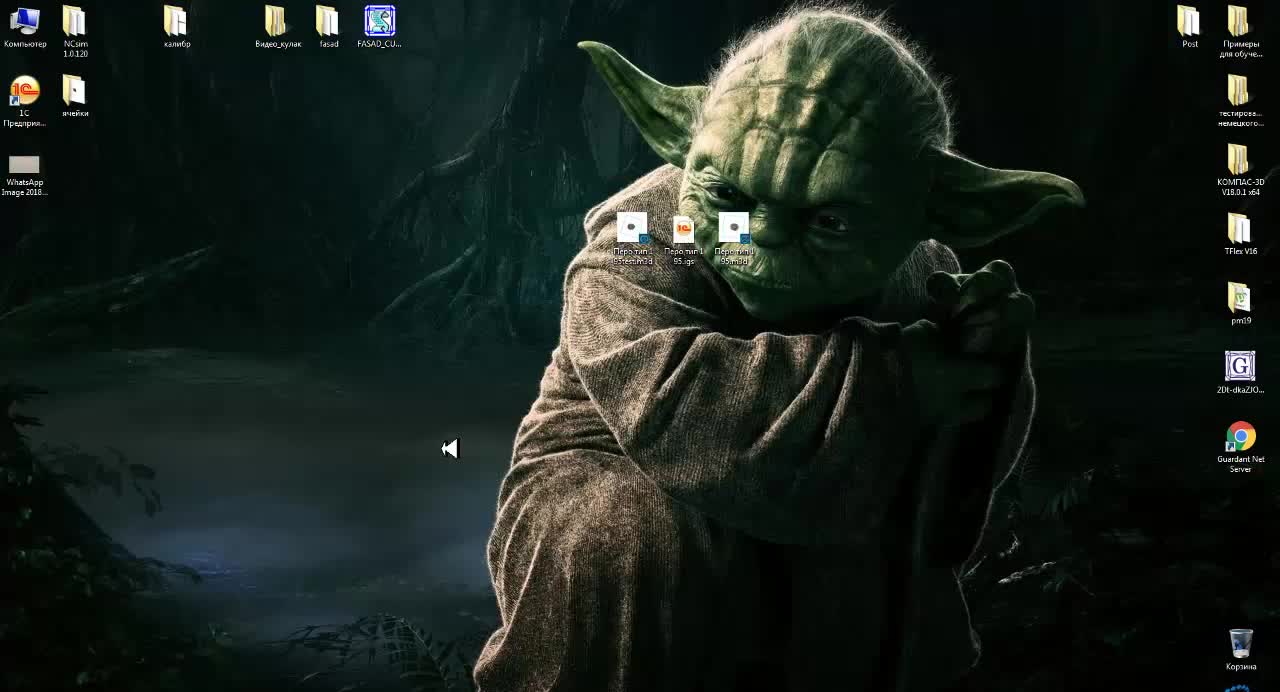Select the 2Dt-dkaZJO file icon
Image resolution: width=1280 pixels, height=692 pixels.
[x=1240, y=373]
